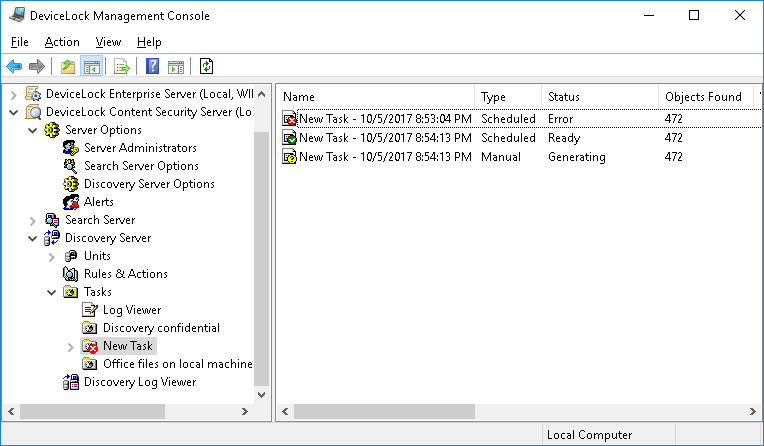764x446 pixels.
Task: Click the tree pane vertical scrollbar
Action: [x=262, y=250]
